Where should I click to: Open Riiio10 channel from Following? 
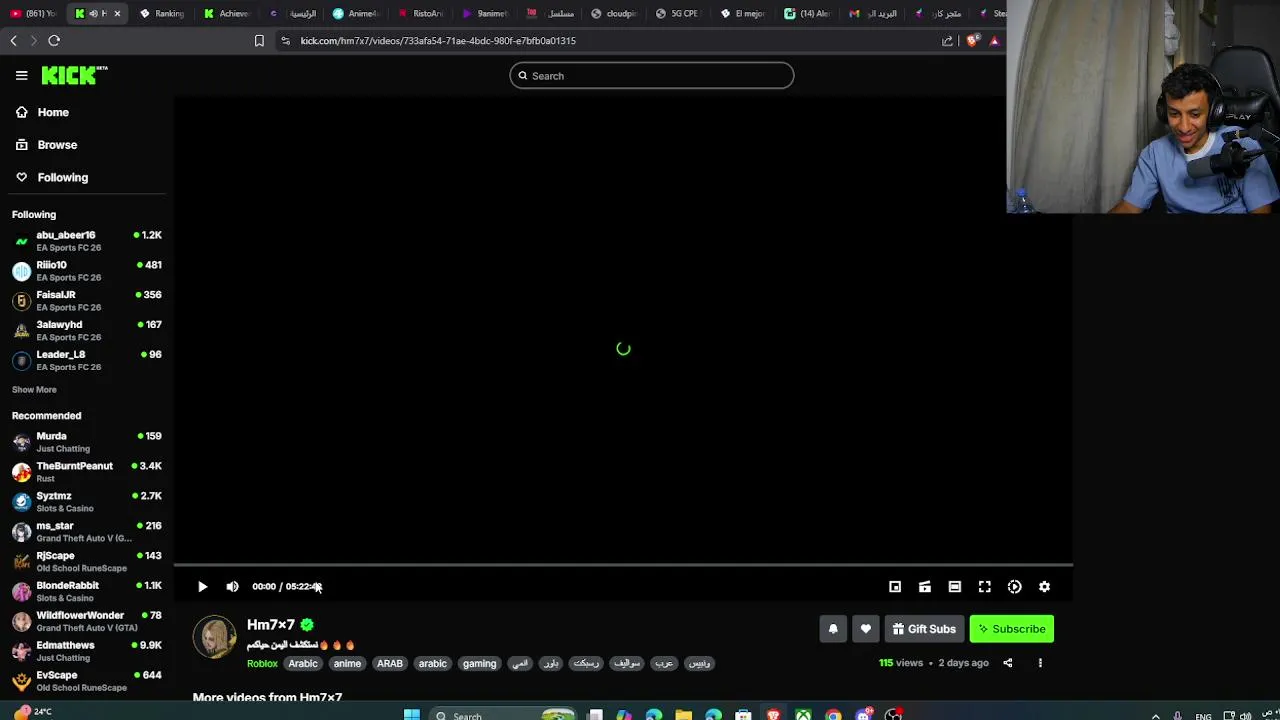[x=87, y=271]
